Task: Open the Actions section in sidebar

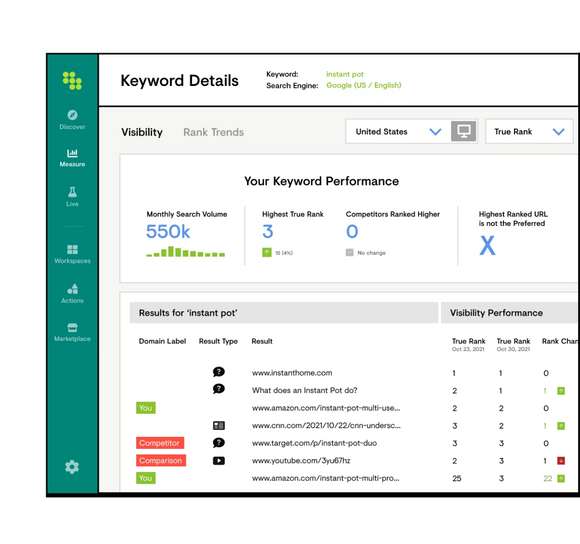Action: [x=72, y=294]
